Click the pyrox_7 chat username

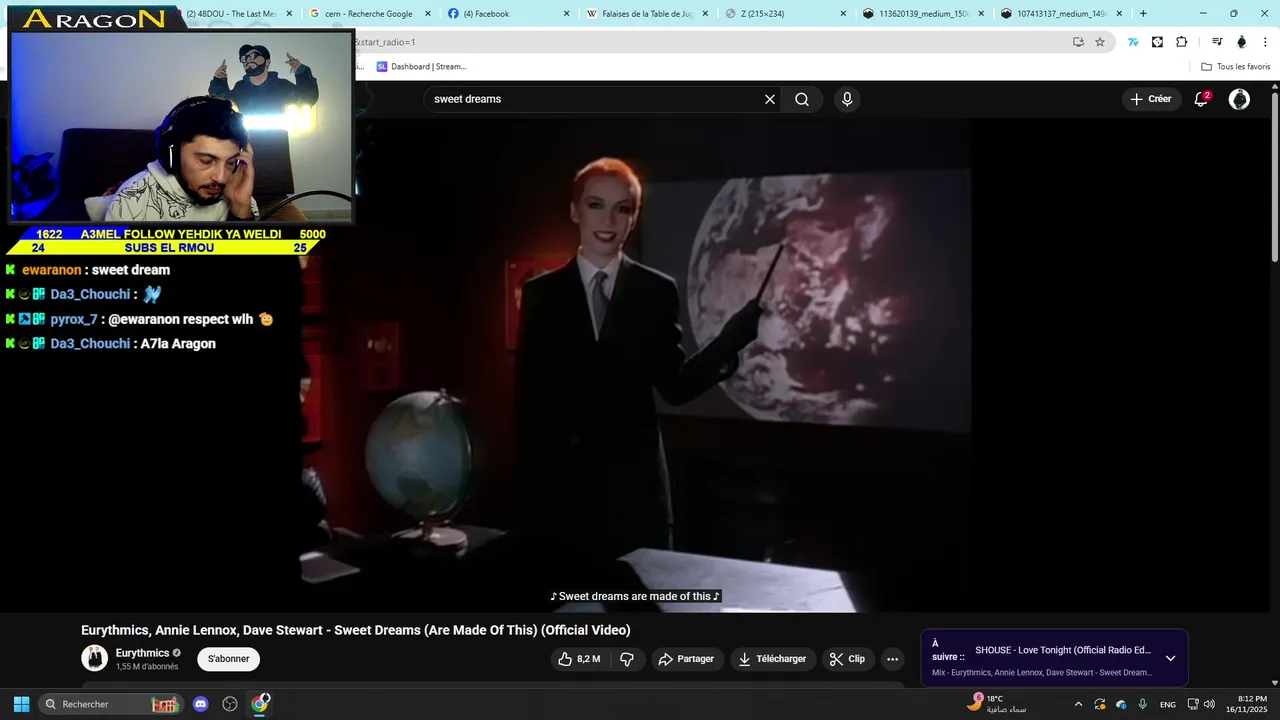(74, 319)
